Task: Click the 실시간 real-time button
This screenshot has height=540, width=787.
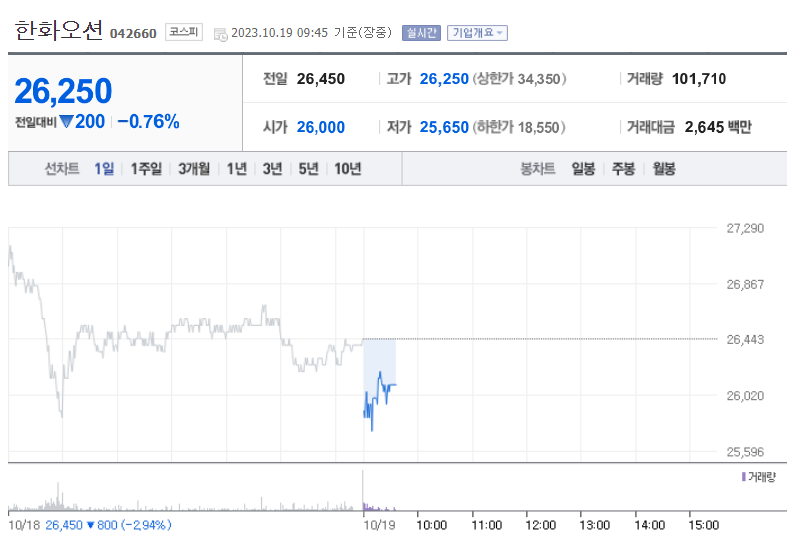Action: click(x=421, y=33)
